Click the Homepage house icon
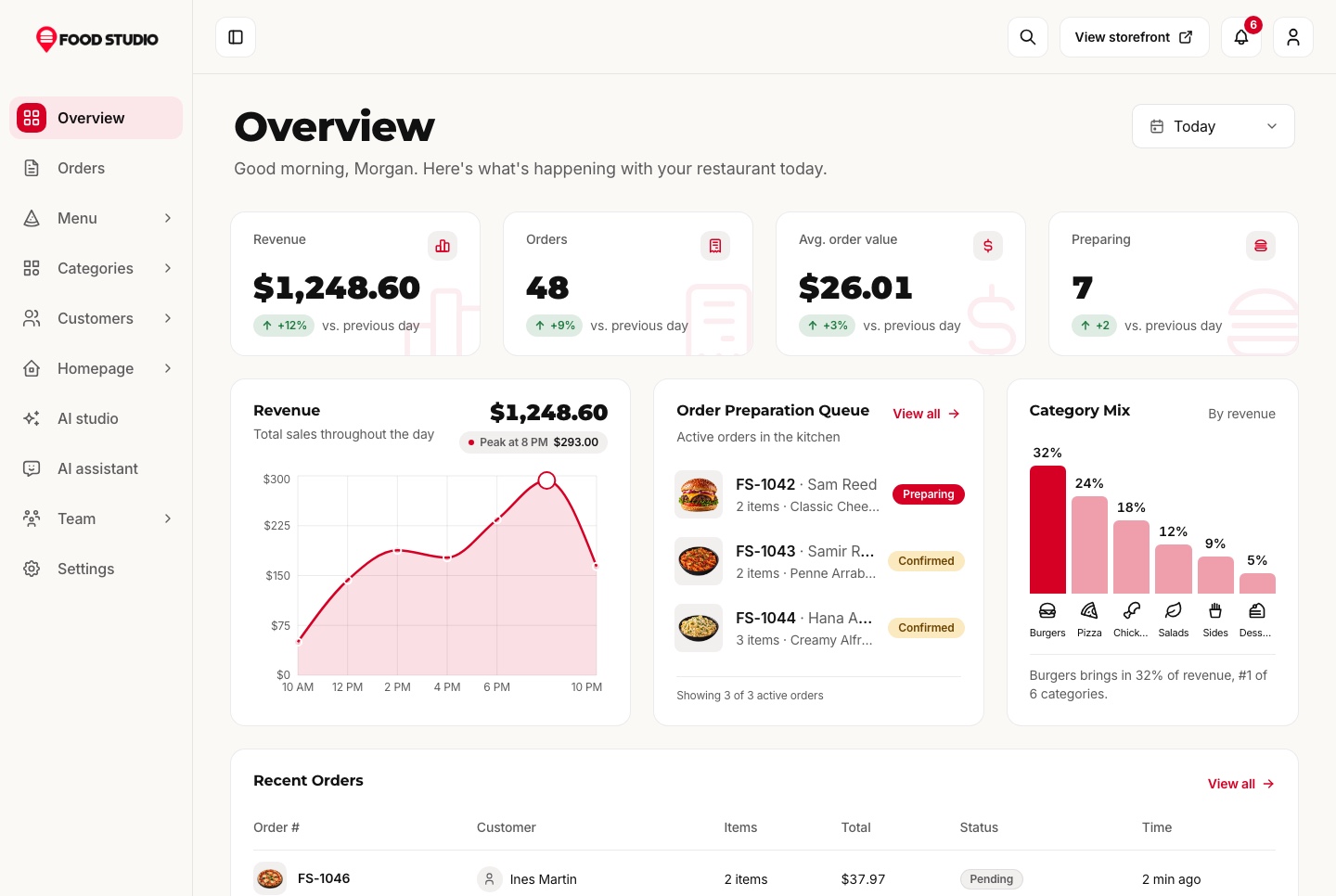The image size is (1336, 896). (32, 368)
